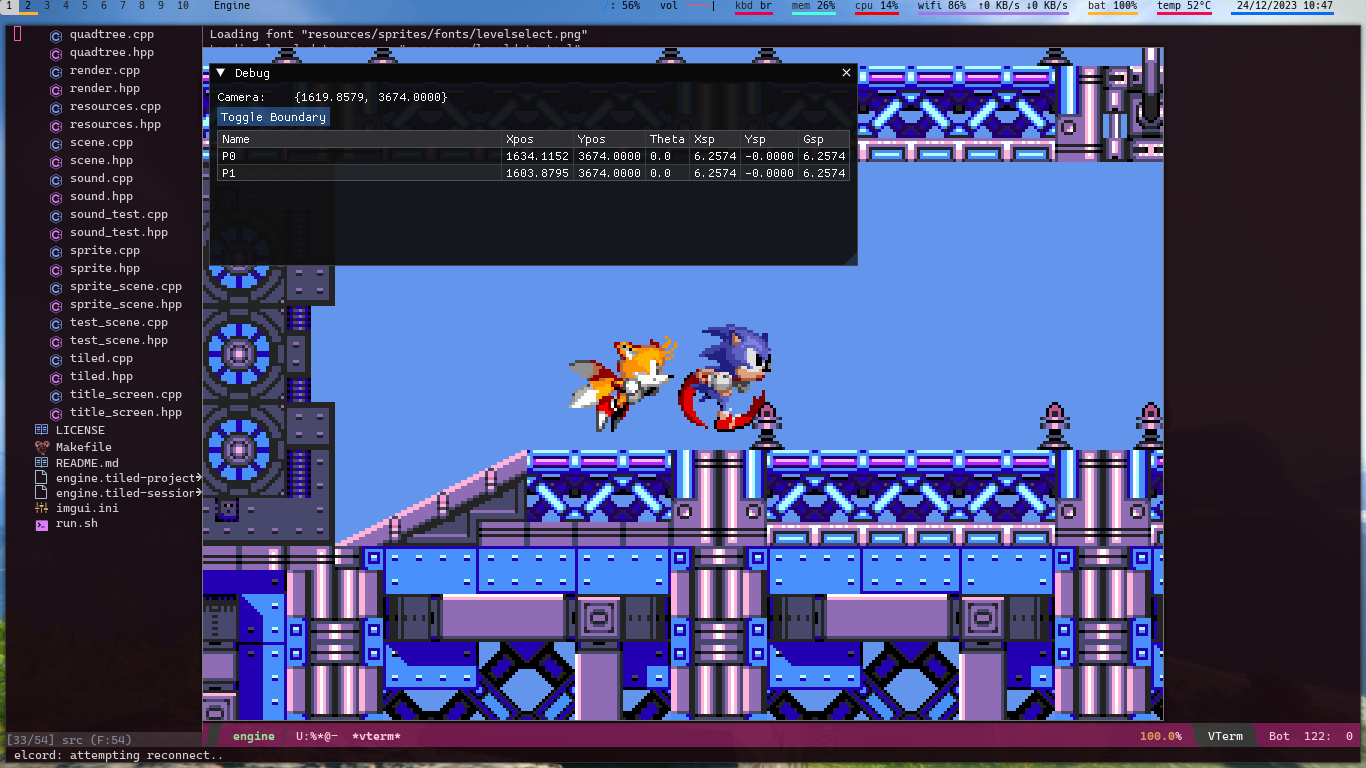
Task: Open scene.hpp in the file tree
Action: point(101,161)
